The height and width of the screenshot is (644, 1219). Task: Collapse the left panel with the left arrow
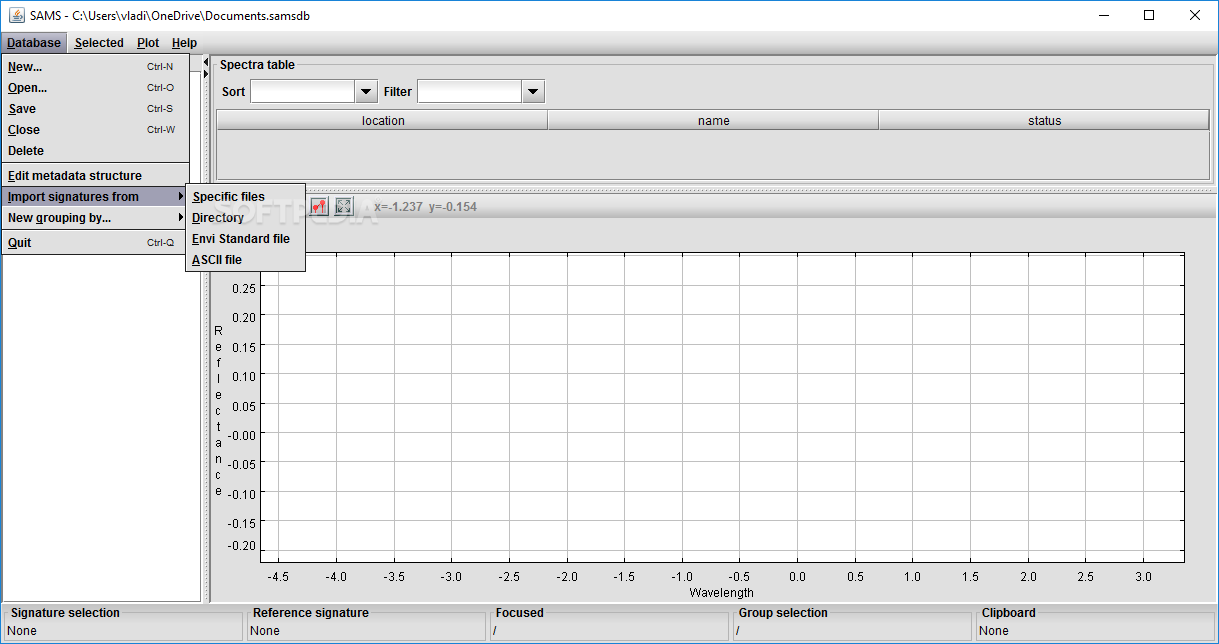[x=206, y=62]
